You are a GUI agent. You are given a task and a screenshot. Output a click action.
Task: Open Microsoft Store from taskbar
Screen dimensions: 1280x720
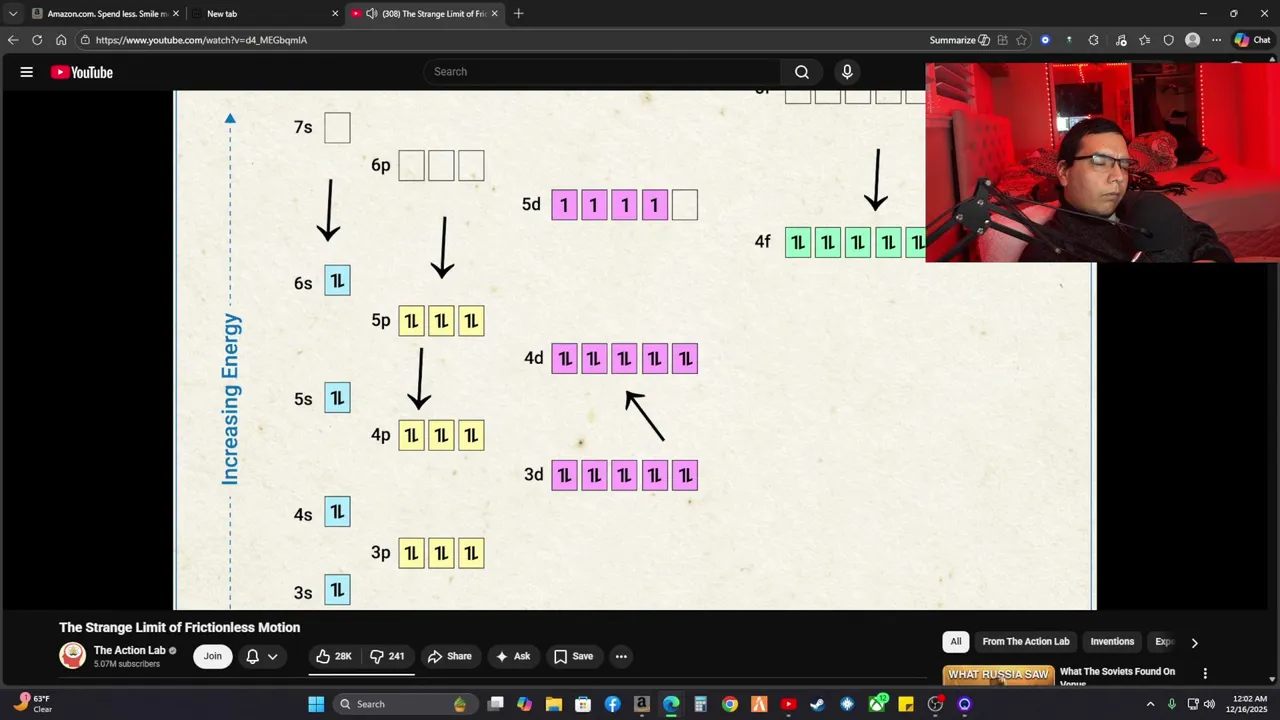click(583, 704)
